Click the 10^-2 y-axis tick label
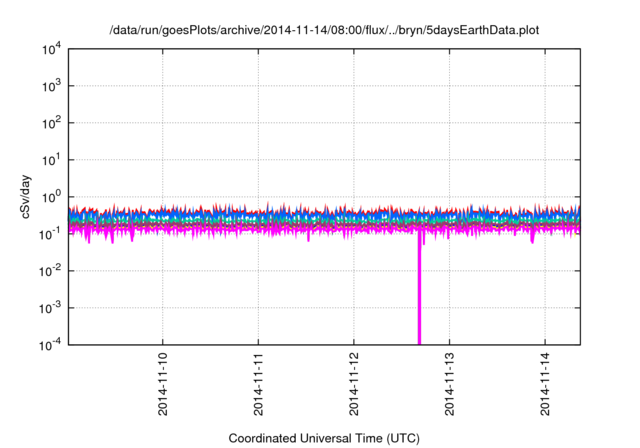Viewport: 640px width, 448px height. pos(51,271)
